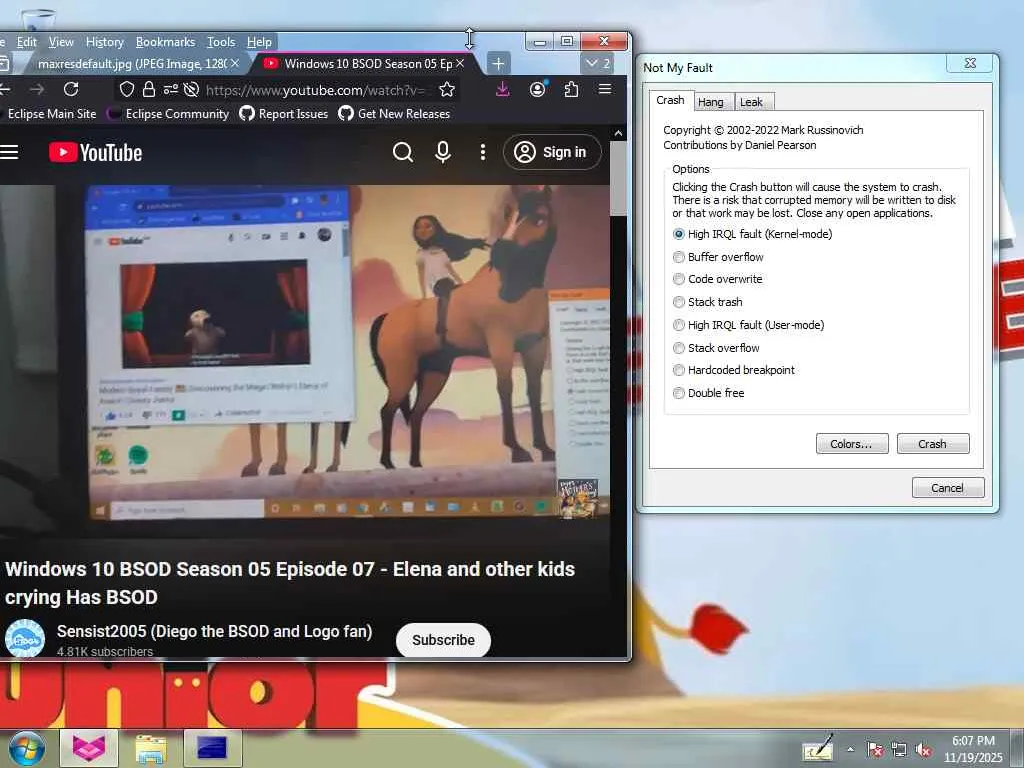The height and width of the screenshot is (768, 1024).
Task: Subscribe to the Sensist2005 channel
Action: [x=443, y=640]
